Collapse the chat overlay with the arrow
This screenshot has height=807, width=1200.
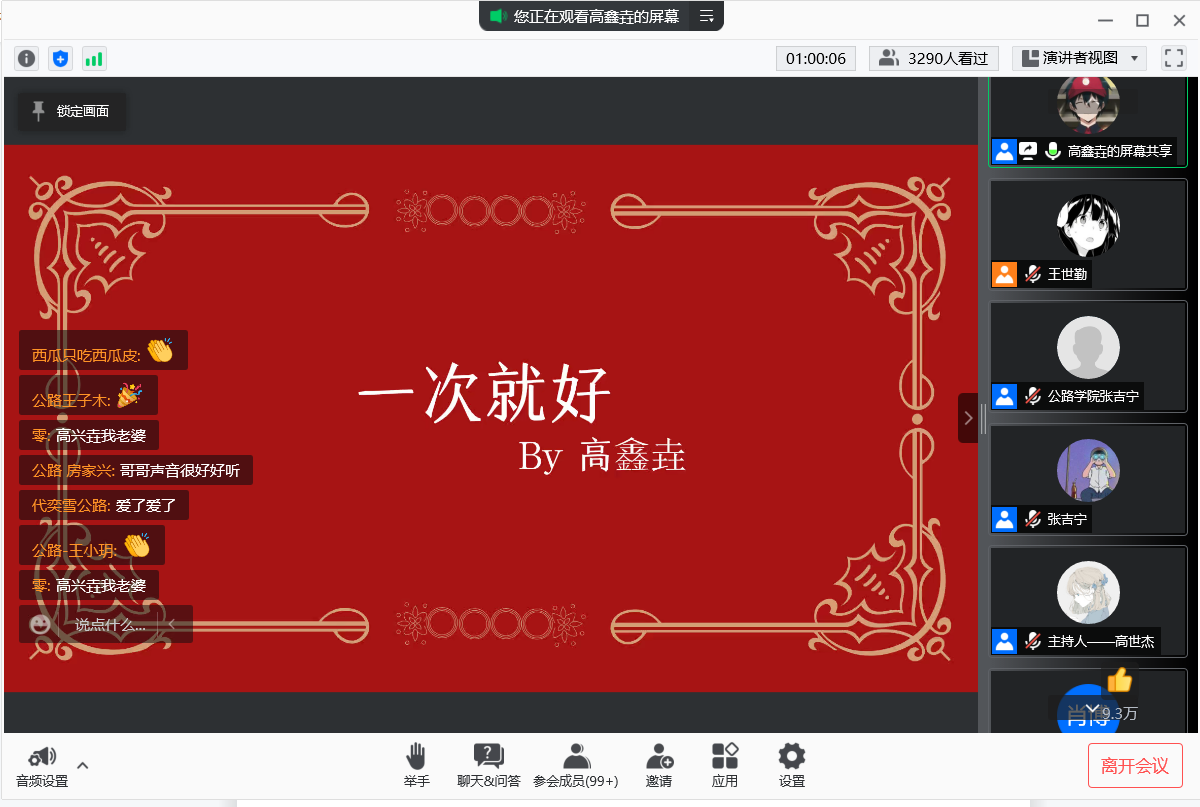coord(173,624)
